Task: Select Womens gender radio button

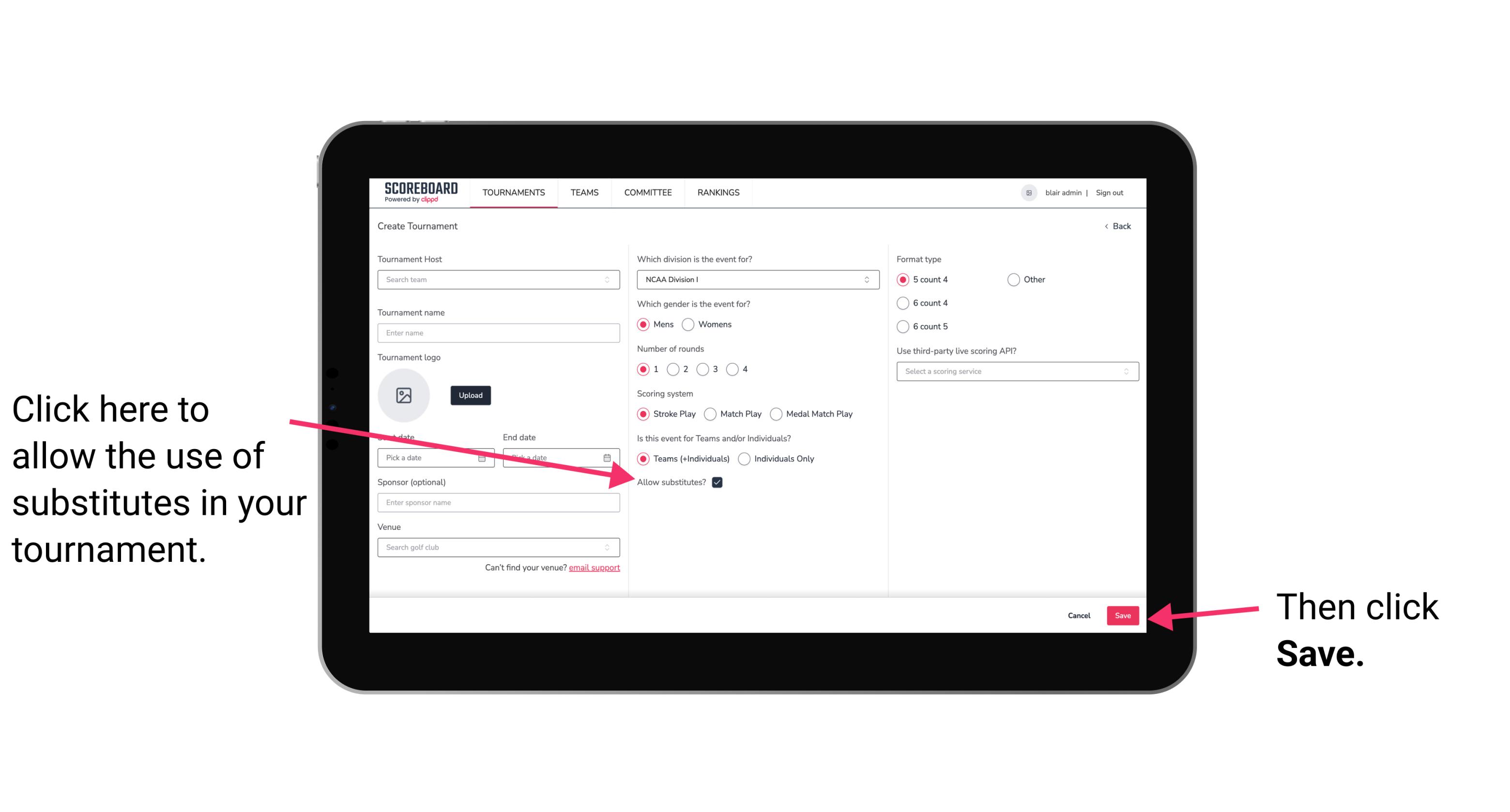Action: tap(690, 325)
